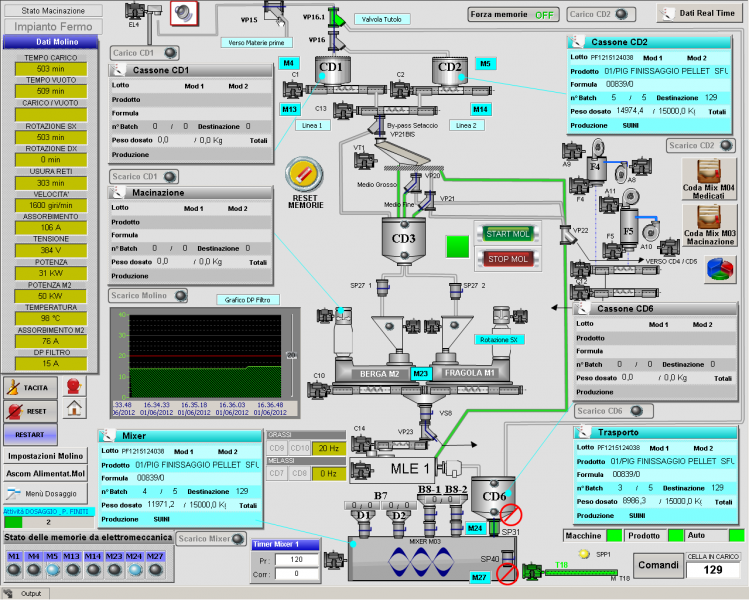Go to home screen icon
Image resolution: width=749 pixels, height=600 pixels.
coord(74,408)
